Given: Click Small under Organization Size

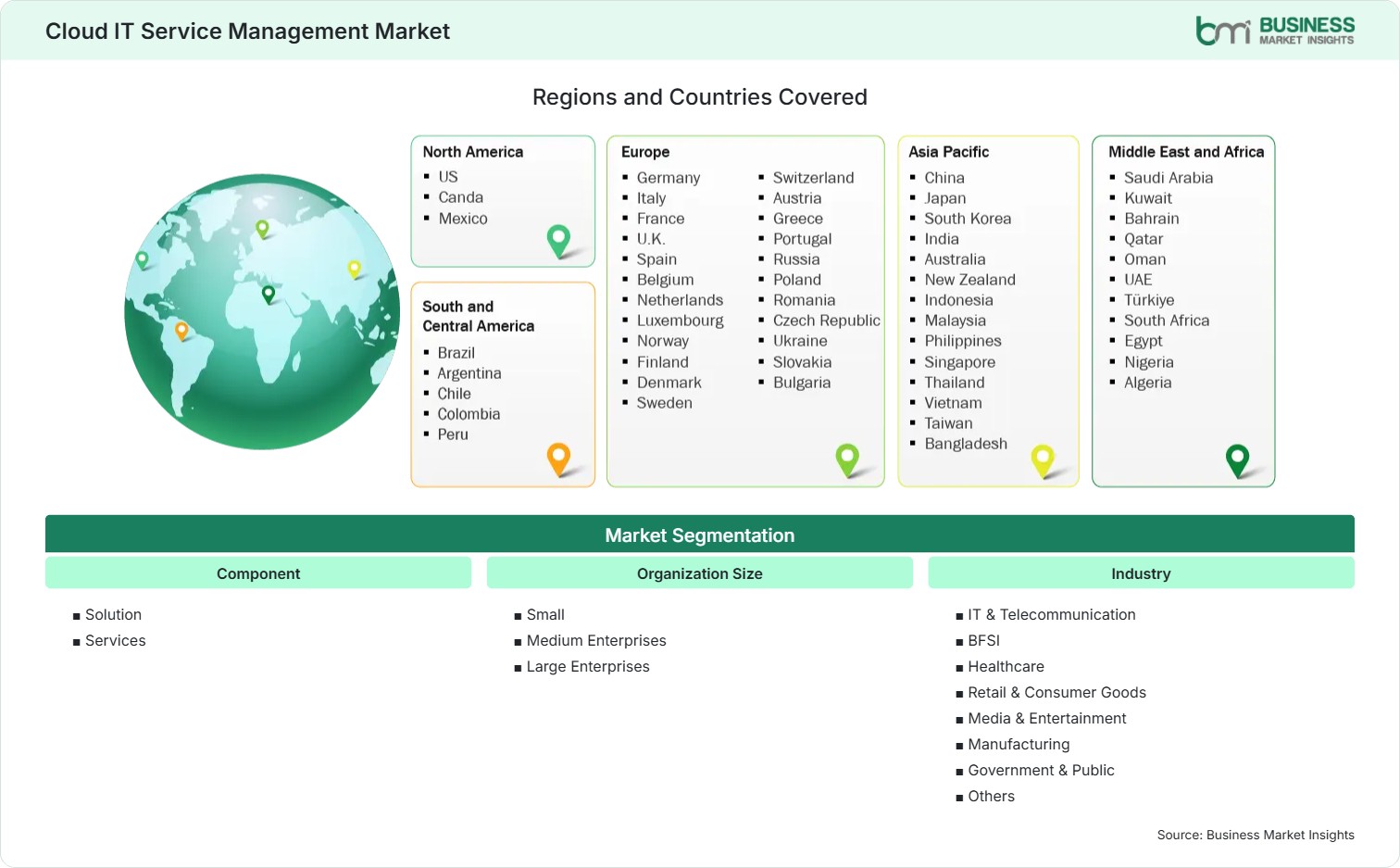Looking at the screenshot, I should pyautogui.click(x=545, y=614).
